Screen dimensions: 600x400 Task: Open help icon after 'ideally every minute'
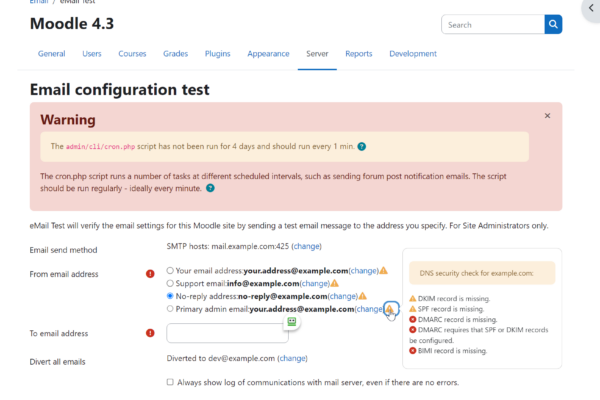210,188
